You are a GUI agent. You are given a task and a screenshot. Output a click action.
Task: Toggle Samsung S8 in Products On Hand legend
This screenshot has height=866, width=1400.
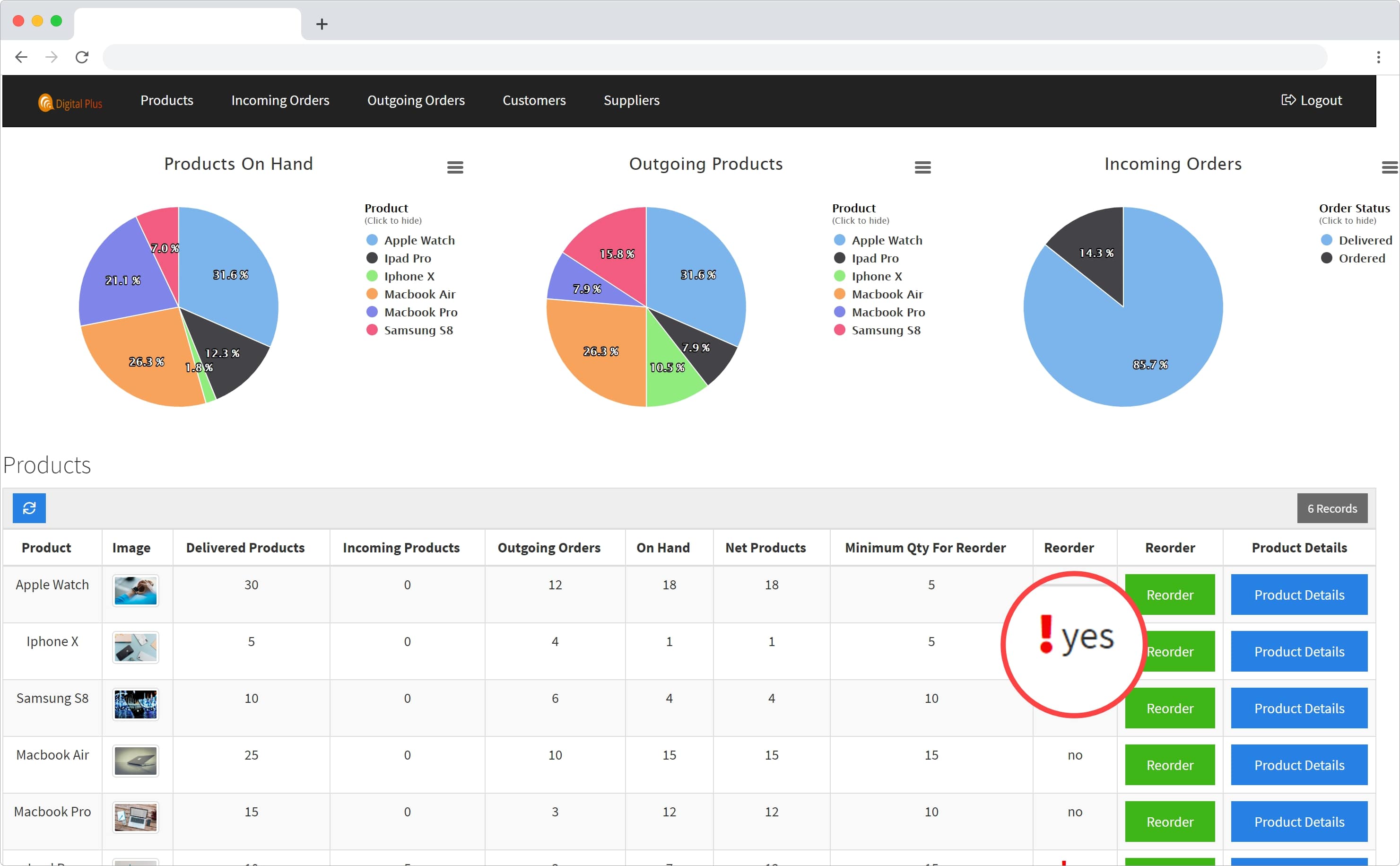409,330
